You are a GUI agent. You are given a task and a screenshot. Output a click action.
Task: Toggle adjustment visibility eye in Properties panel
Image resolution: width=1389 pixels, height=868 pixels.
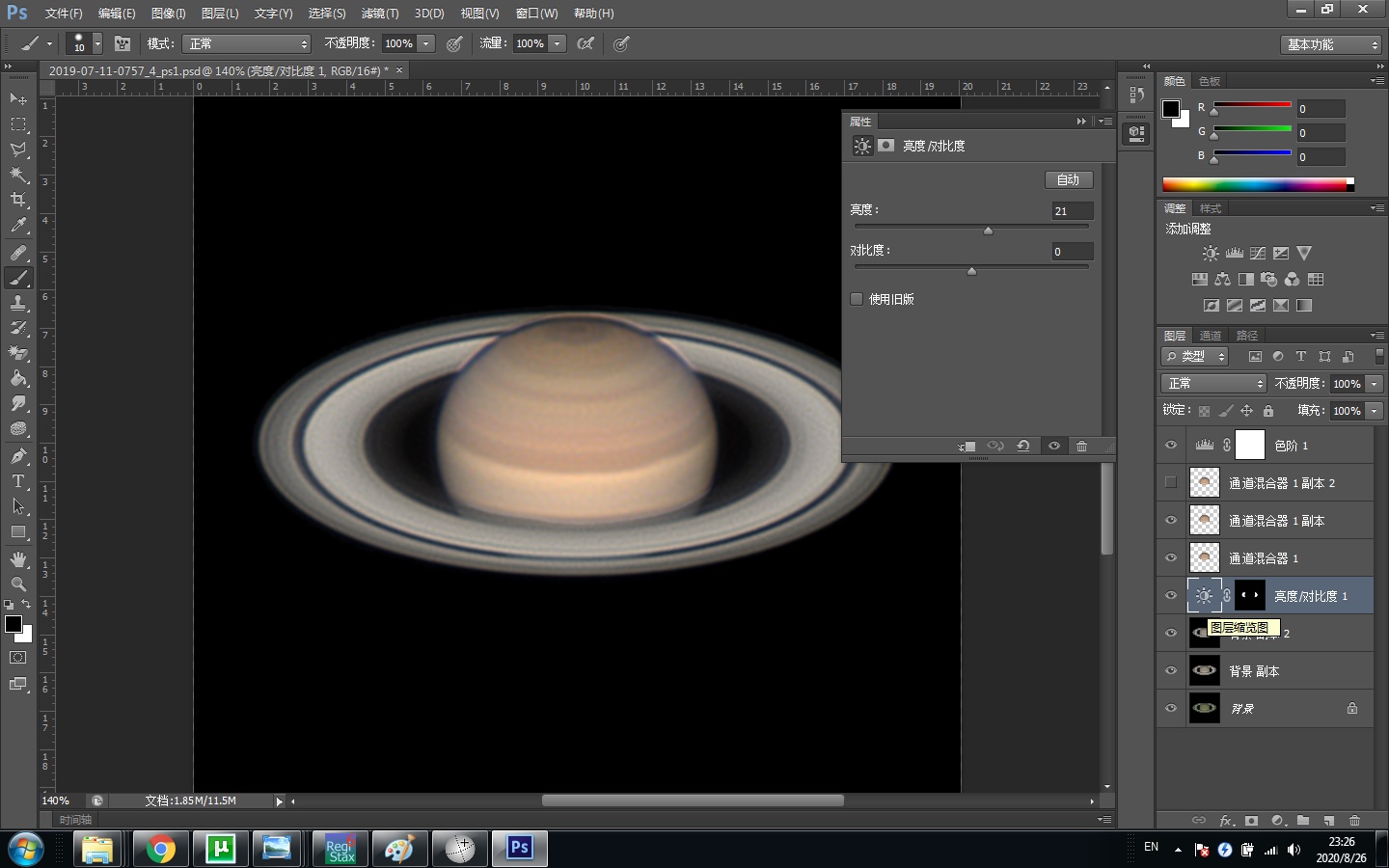[1054, 446]
